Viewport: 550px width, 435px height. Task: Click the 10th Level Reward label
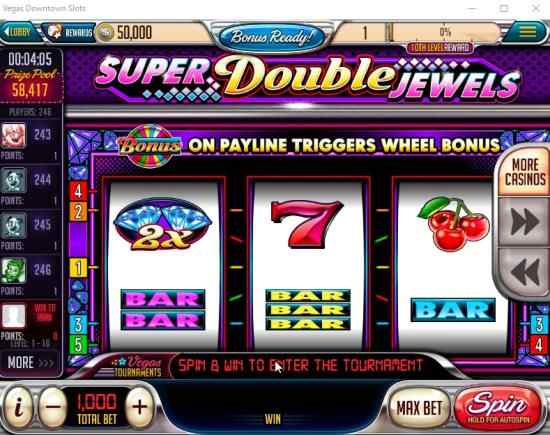[x=440, y=47]
